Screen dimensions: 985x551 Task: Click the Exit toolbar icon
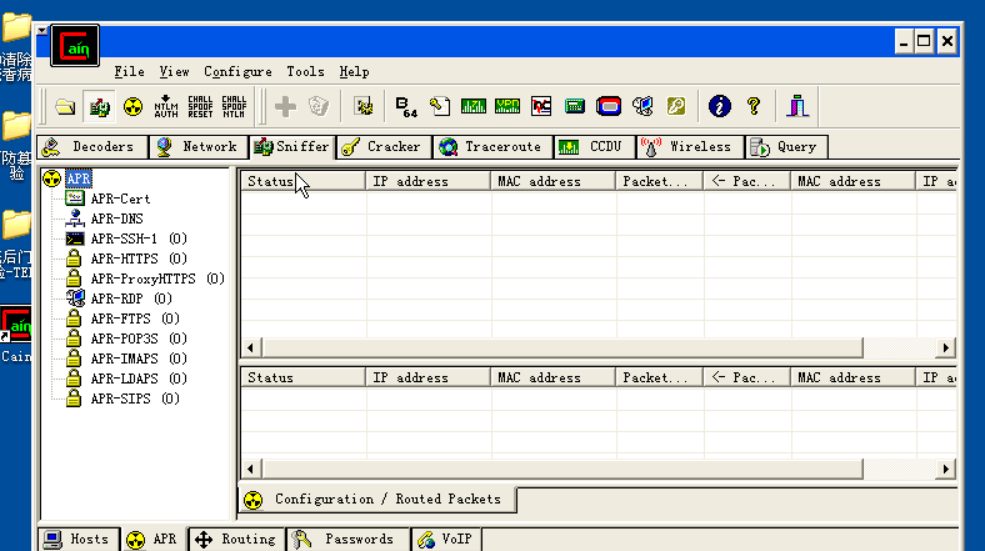pyautogui.click(x=797, y=107)
